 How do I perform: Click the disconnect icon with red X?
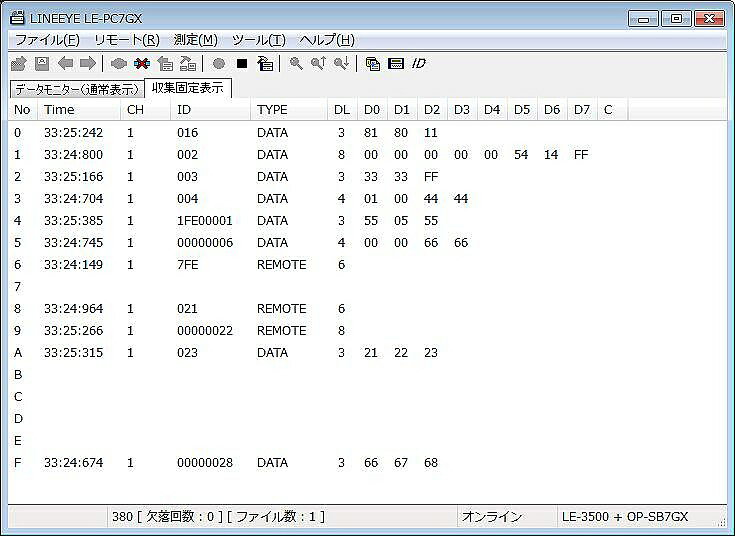[142, 63]
